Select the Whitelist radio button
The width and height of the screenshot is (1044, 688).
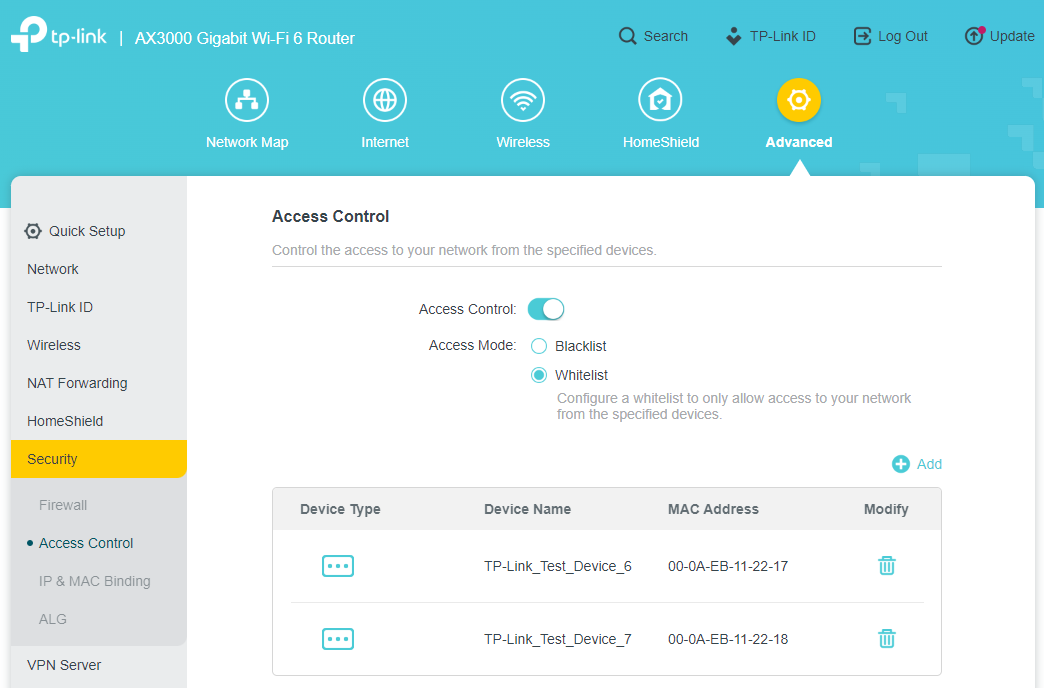click(x=539, y=375)
